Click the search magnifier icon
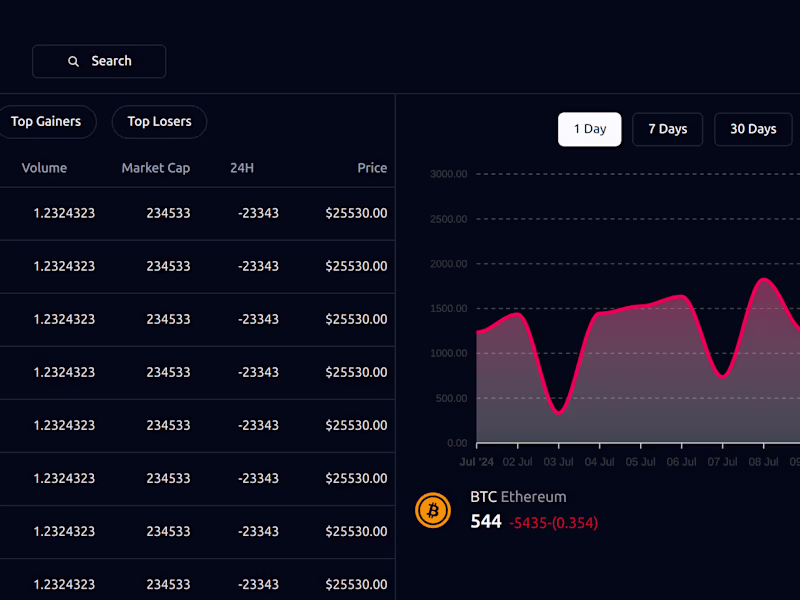Screen dimensions: 800x600 (x=73, y=61)
